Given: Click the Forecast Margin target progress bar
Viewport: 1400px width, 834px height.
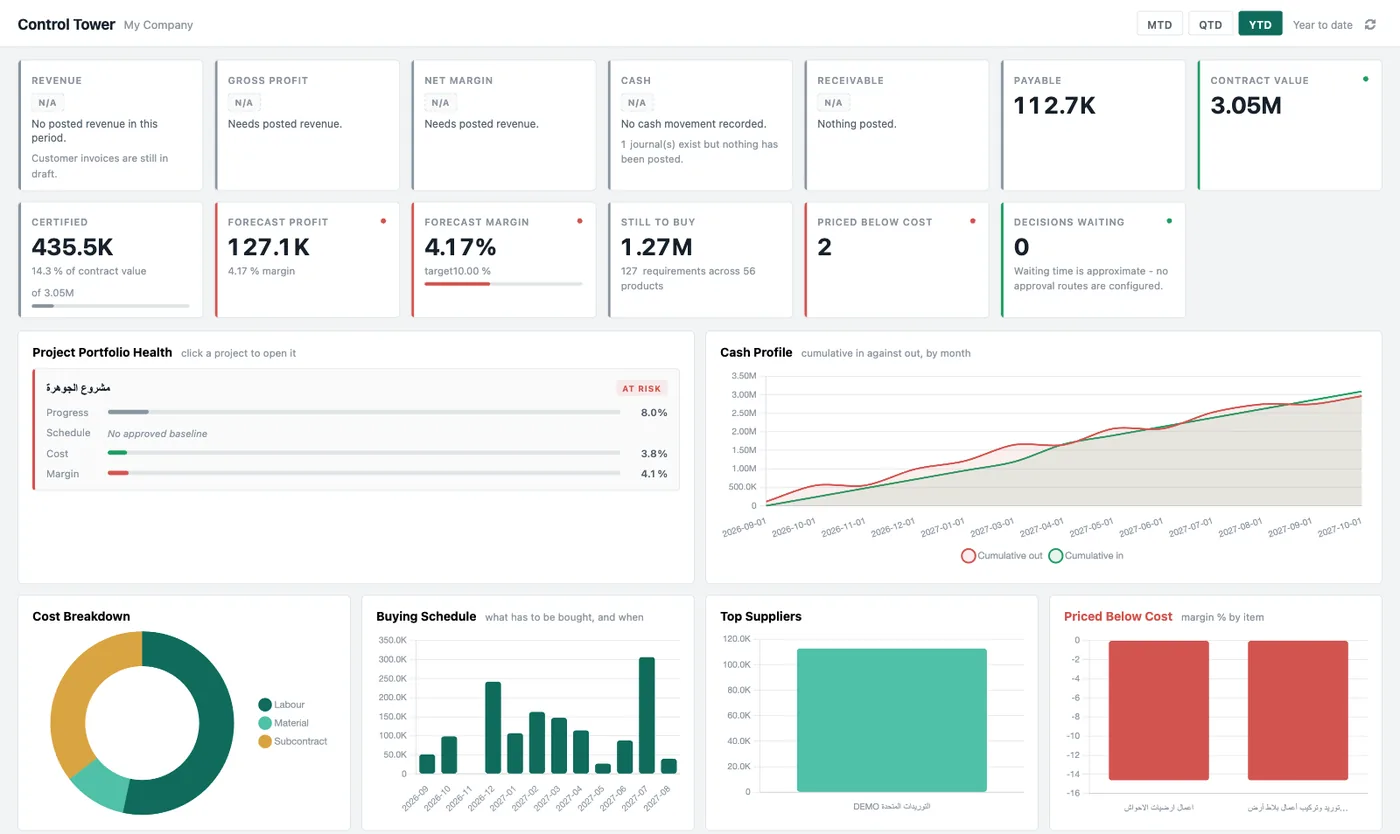Looking at the screenshot, I should point(503,284).
